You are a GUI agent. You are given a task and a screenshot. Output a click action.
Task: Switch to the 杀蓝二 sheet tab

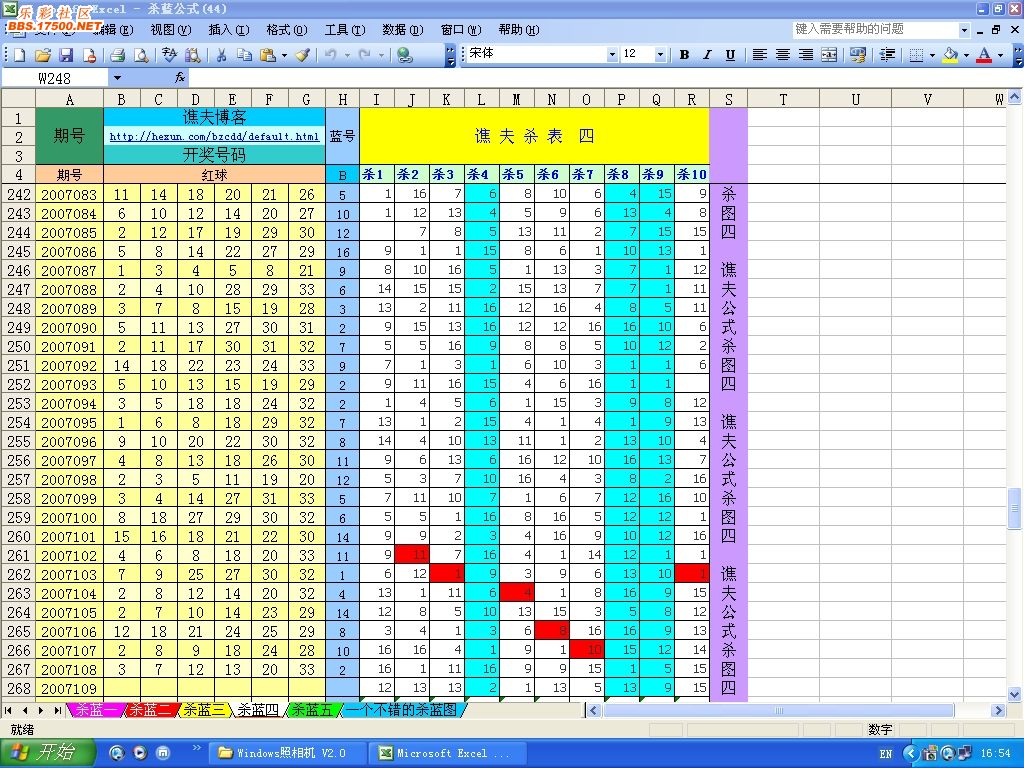(150, 710)
